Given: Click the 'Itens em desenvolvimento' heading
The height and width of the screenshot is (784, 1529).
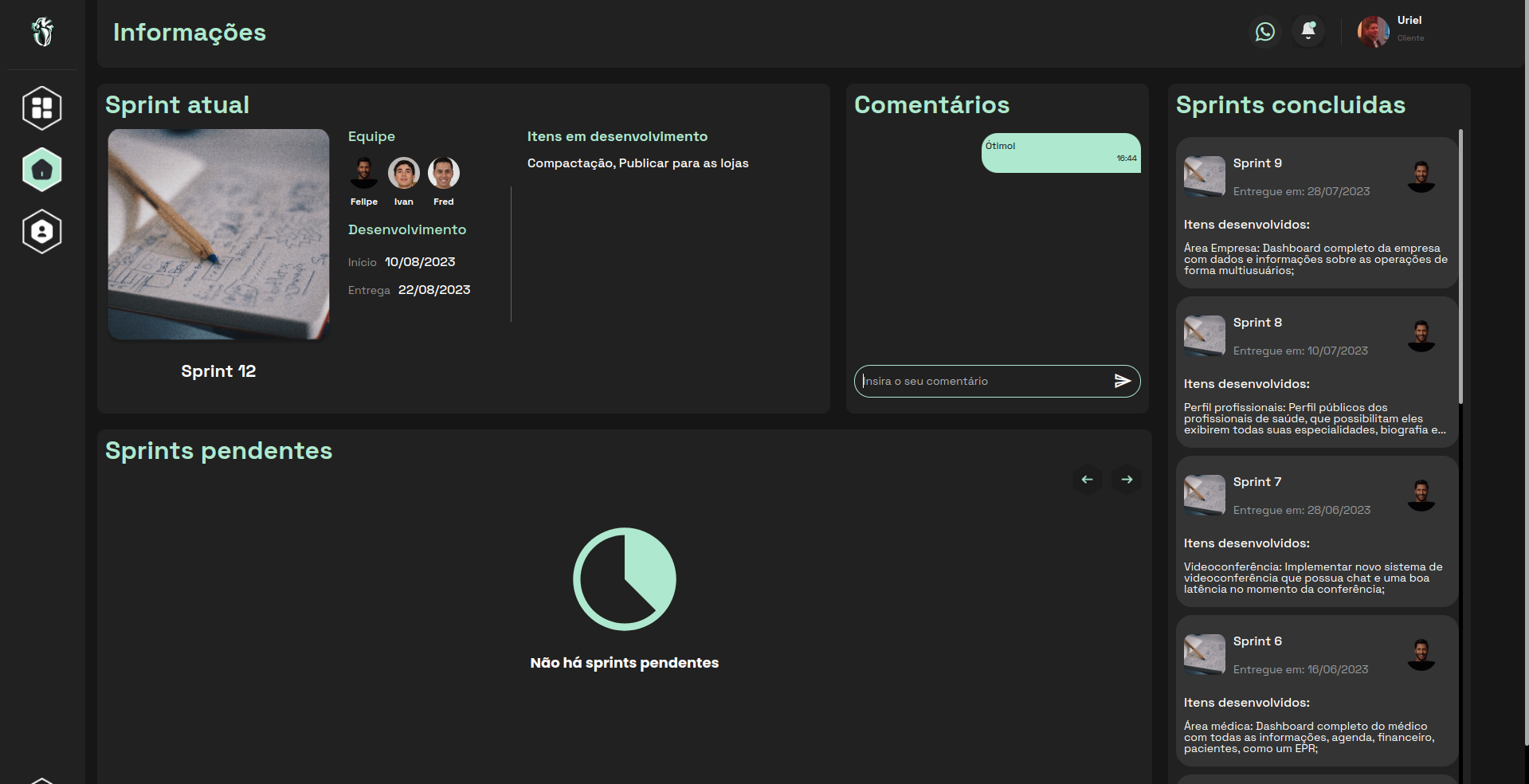Looking at the screenshot, I should pos(617,136).
